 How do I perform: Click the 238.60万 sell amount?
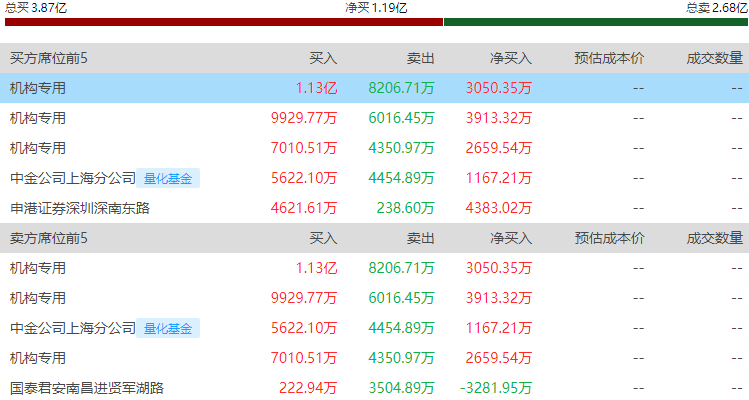[x=405, y=208]
